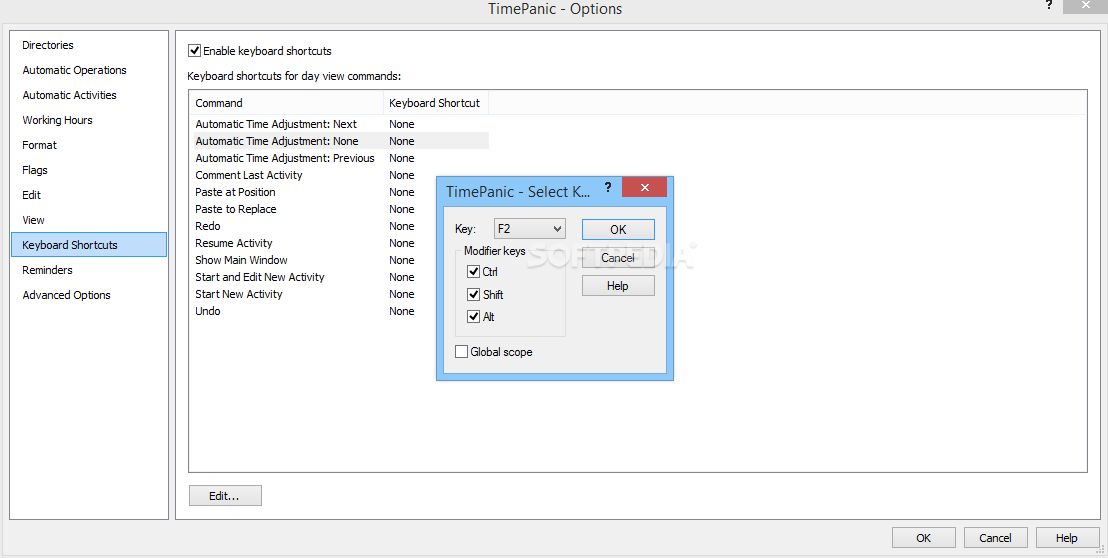Close the Select Key dialog
Screen dimensions: 1108x558
(x=644, y=187)
